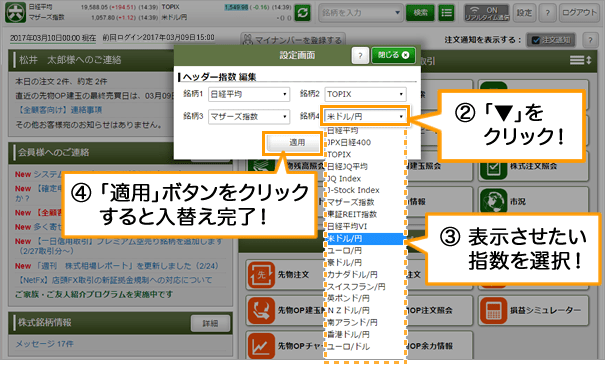Select JQ Index option

tap(344, 179)
